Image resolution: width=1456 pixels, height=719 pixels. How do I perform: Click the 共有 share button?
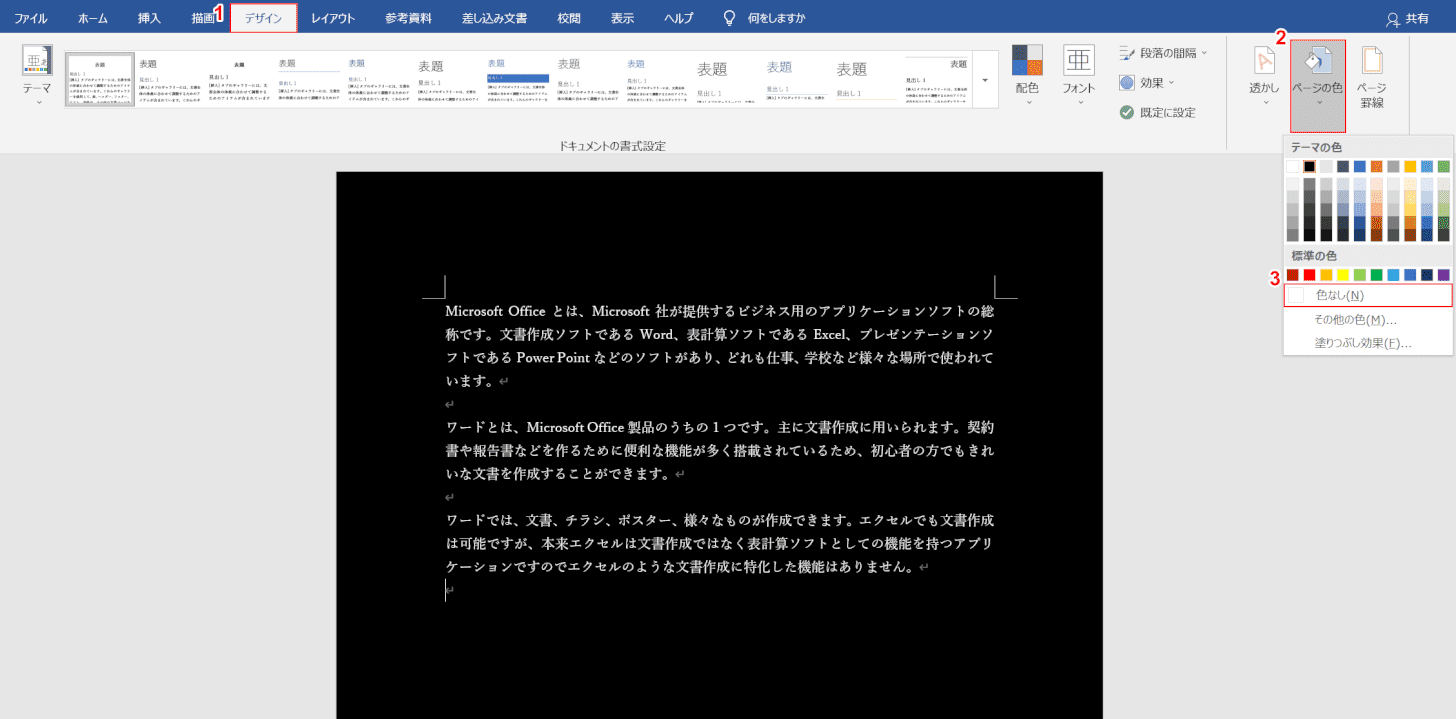click(x=1407, y=18)
